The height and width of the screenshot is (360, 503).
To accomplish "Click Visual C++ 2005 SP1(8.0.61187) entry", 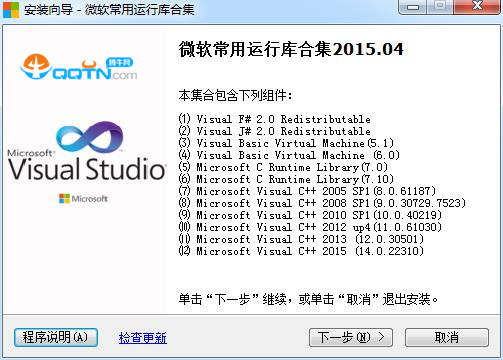I will click(307, 191).
